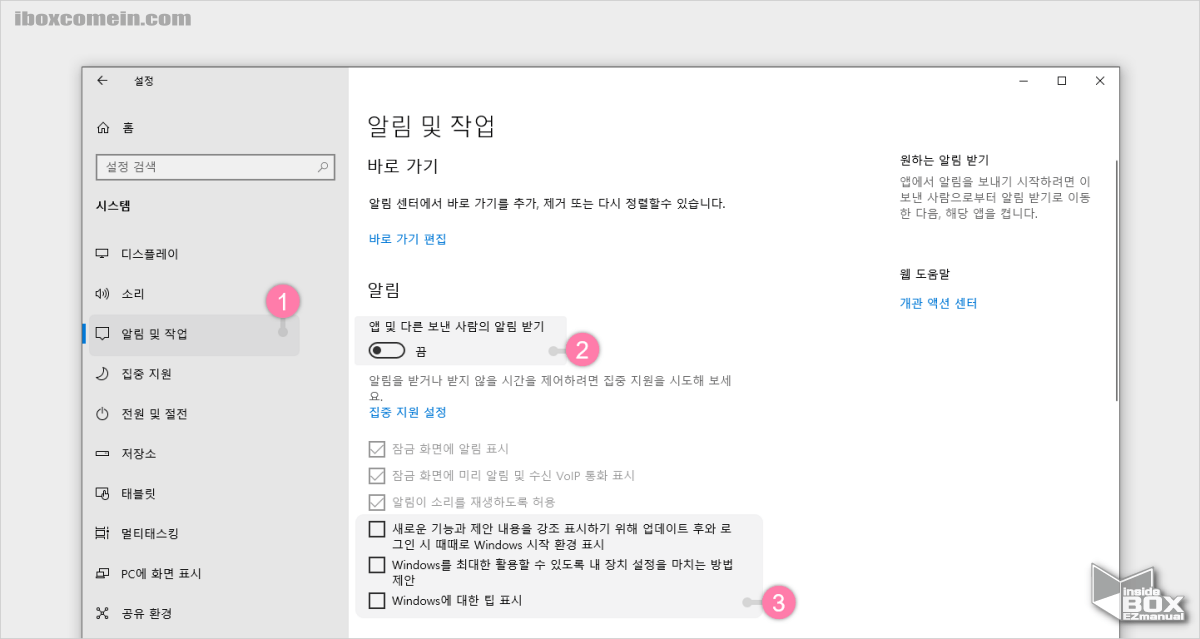Open 멀티태스킹 settings icon
Viewport: 1200px width, 639px height.
tap(103, 533)
